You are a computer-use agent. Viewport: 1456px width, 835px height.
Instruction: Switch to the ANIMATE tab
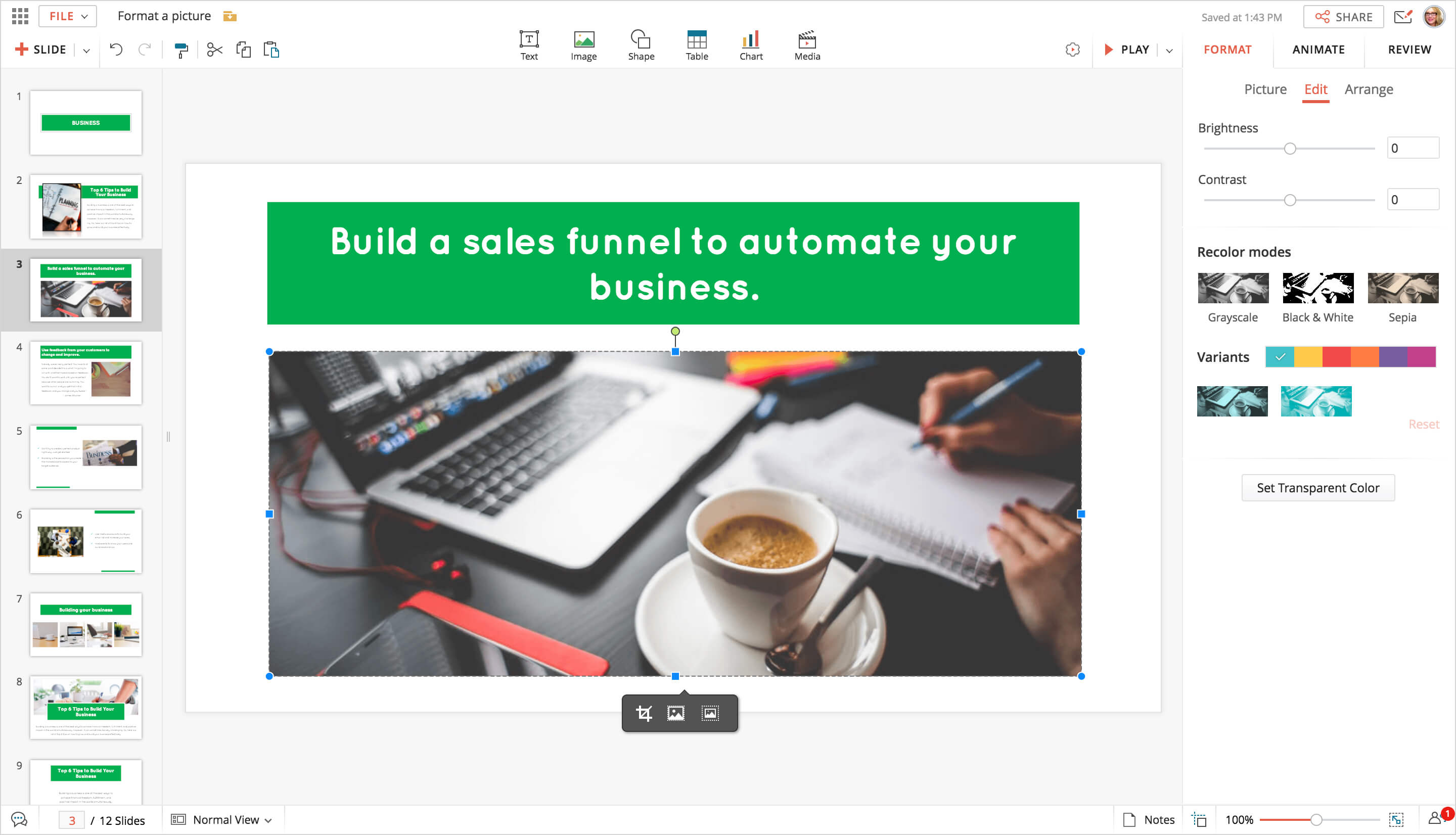pos(1318,50)
